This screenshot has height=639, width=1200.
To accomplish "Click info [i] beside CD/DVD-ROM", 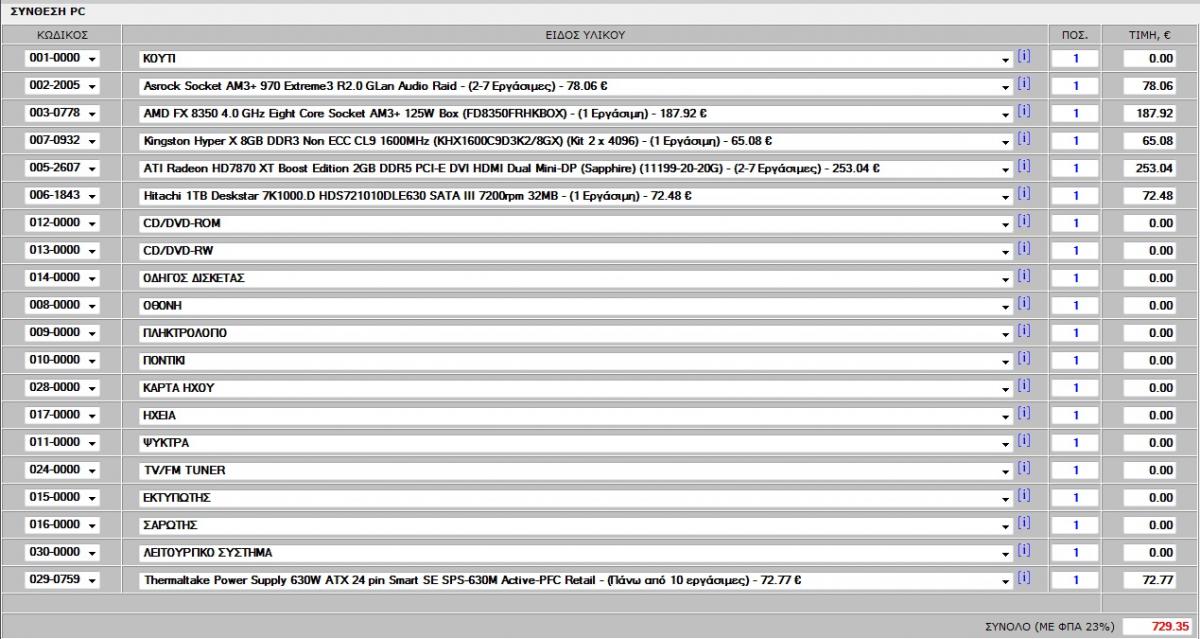I will point(1023,222).
